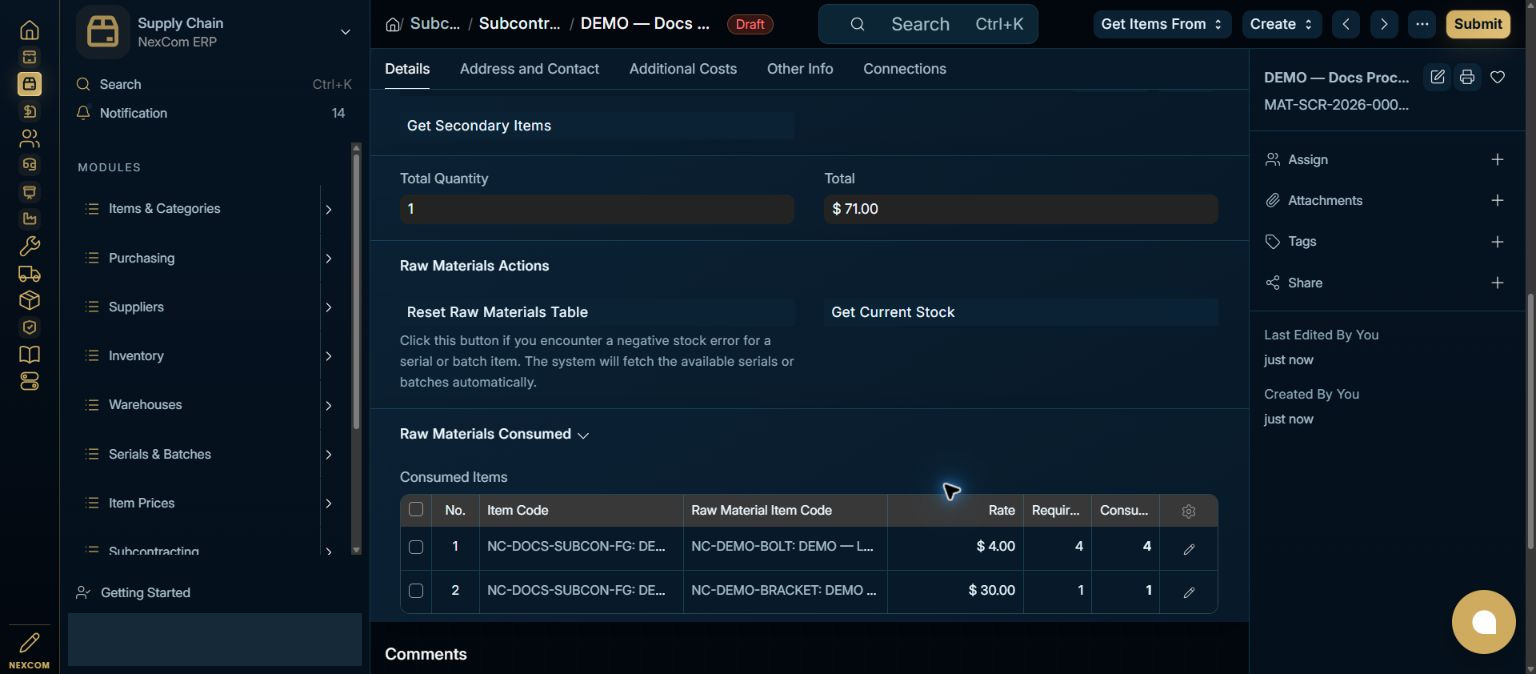Share document with Share plus icon
This screenshot has width=1536, height=674.
(1497, 283)
